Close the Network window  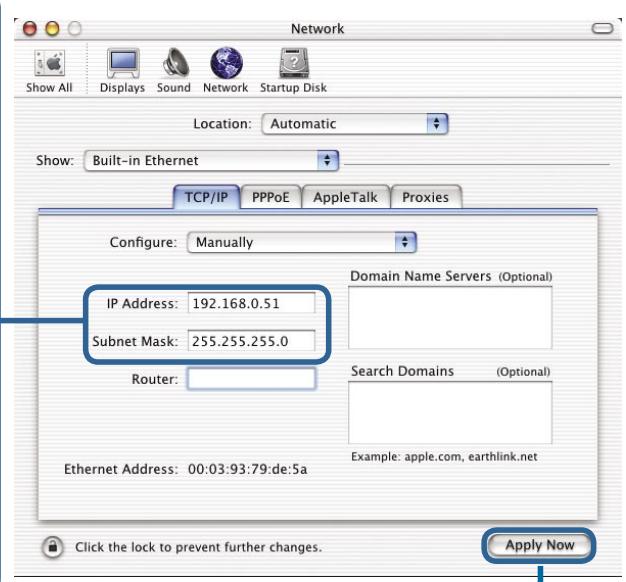30,29
